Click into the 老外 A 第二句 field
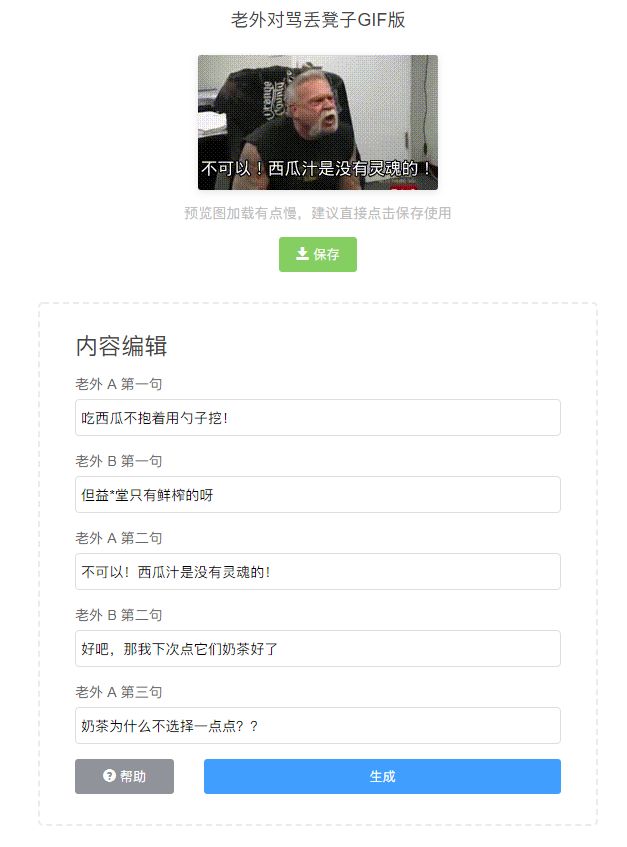The height and width of the screenshot is (847, 627). 318,572
